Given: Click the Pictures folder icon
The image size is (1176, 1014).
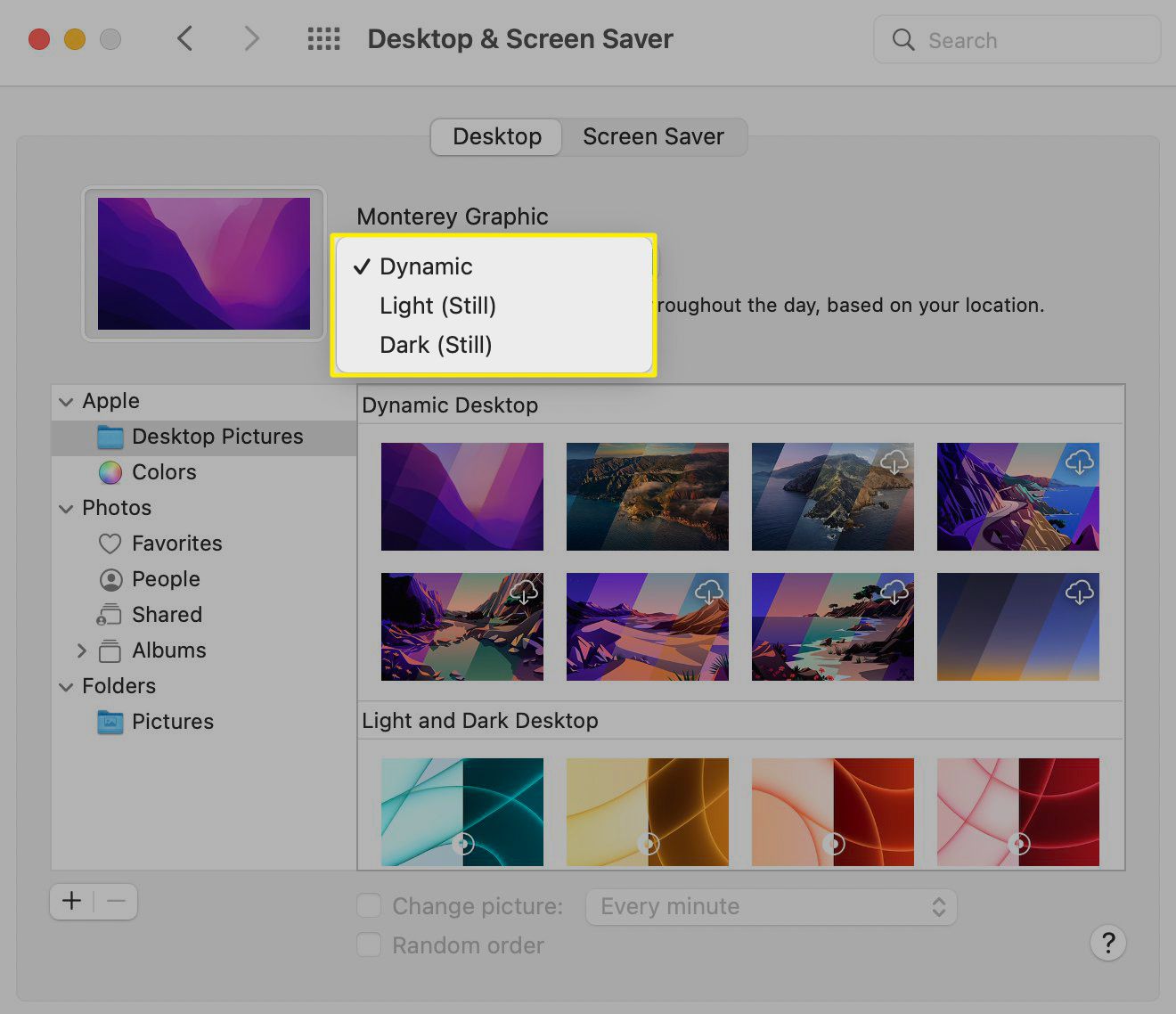Looking at the screenshot, I should pos(110,722).
